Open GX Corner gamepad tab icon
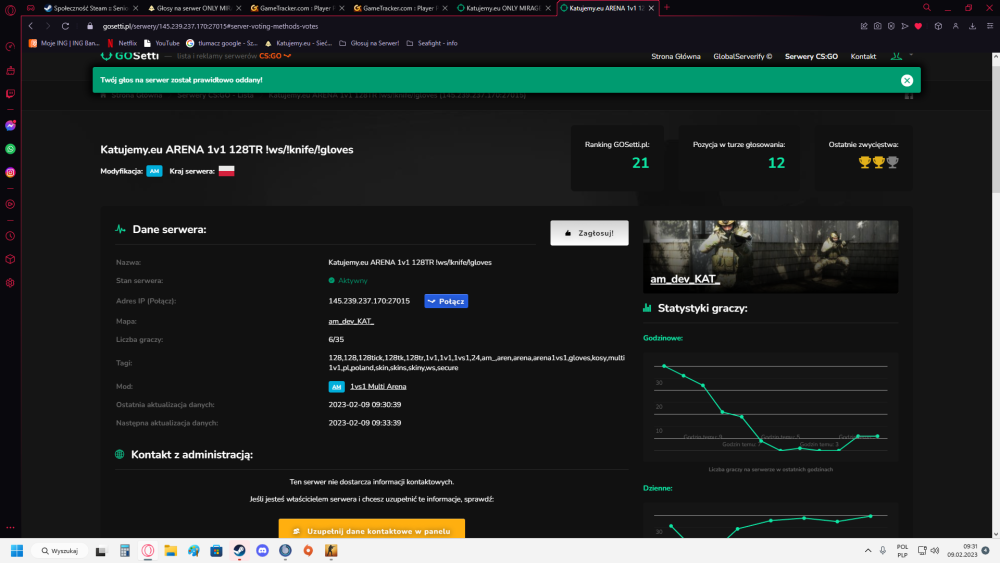 tap(30, 8)
